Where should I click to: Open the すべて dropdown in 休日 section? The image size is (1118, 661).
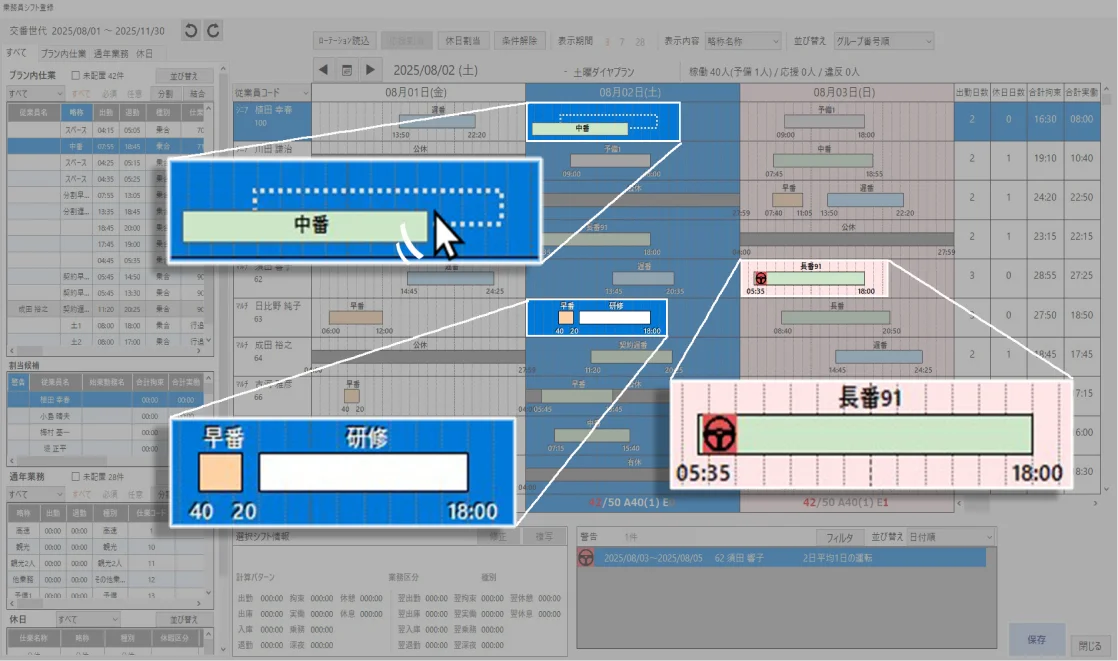pos(88,619)
